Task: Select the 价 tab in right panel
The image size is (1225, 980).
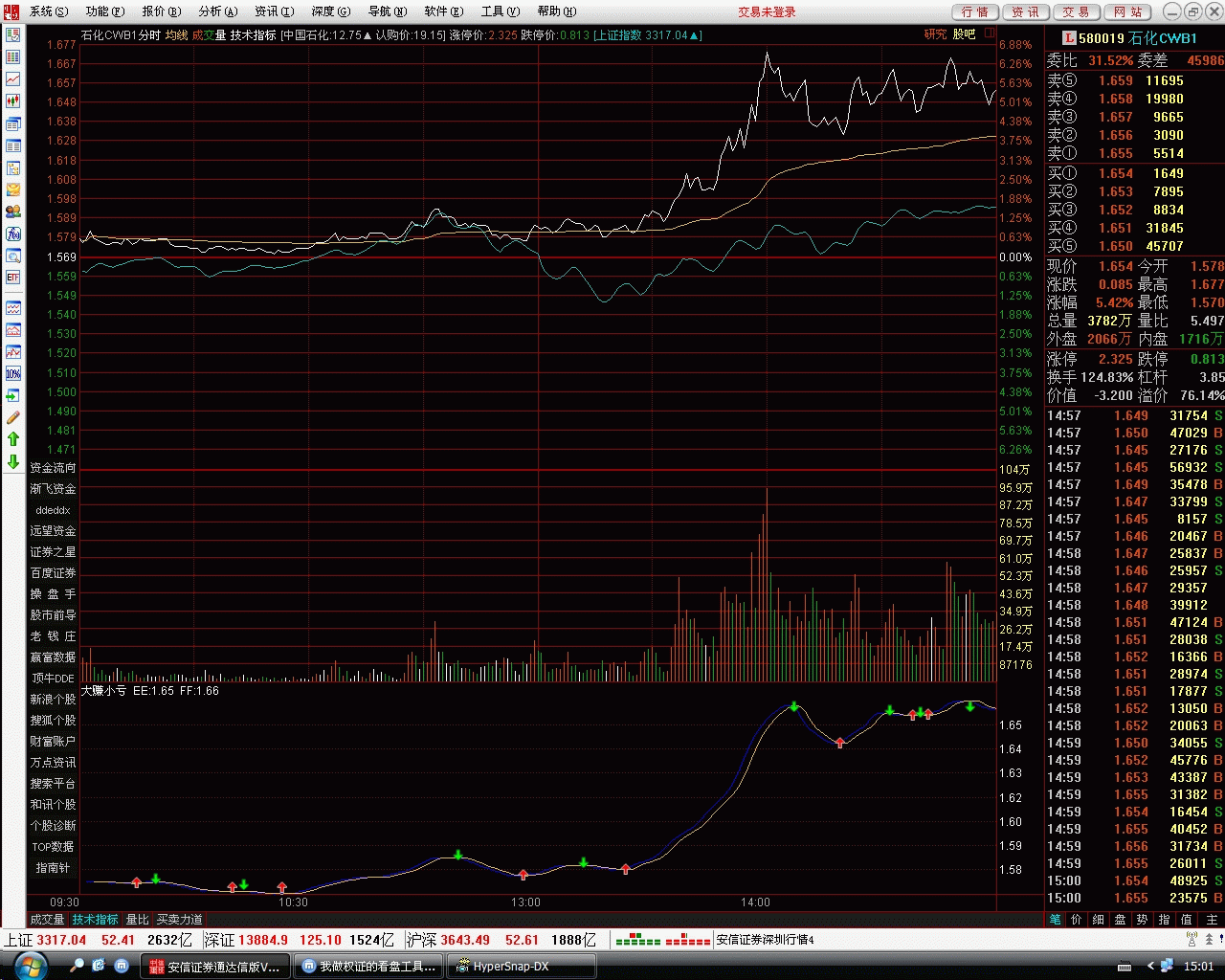Action: pos(1077,919)
